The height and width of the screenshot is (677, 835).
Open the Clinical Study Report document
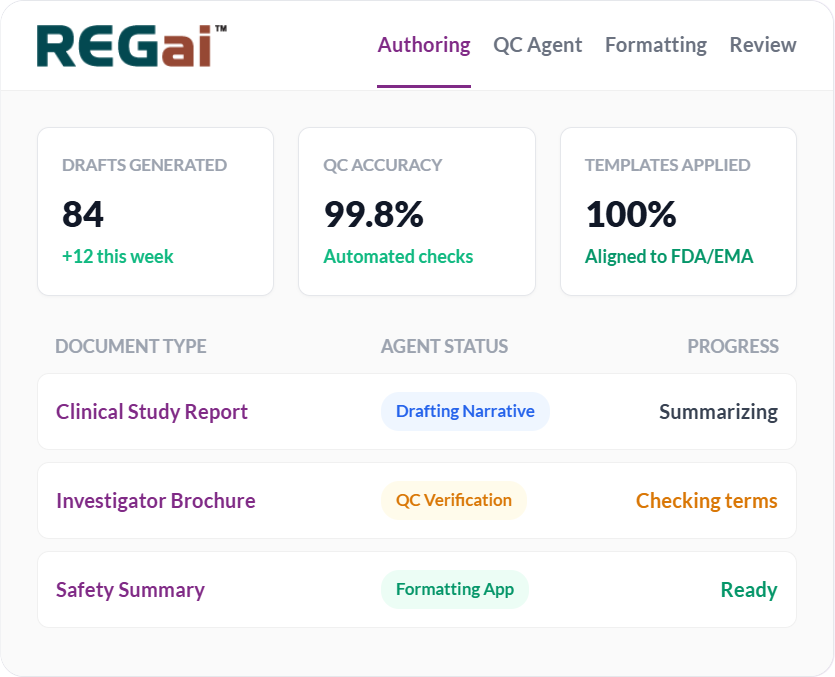(x=152, y=411)
